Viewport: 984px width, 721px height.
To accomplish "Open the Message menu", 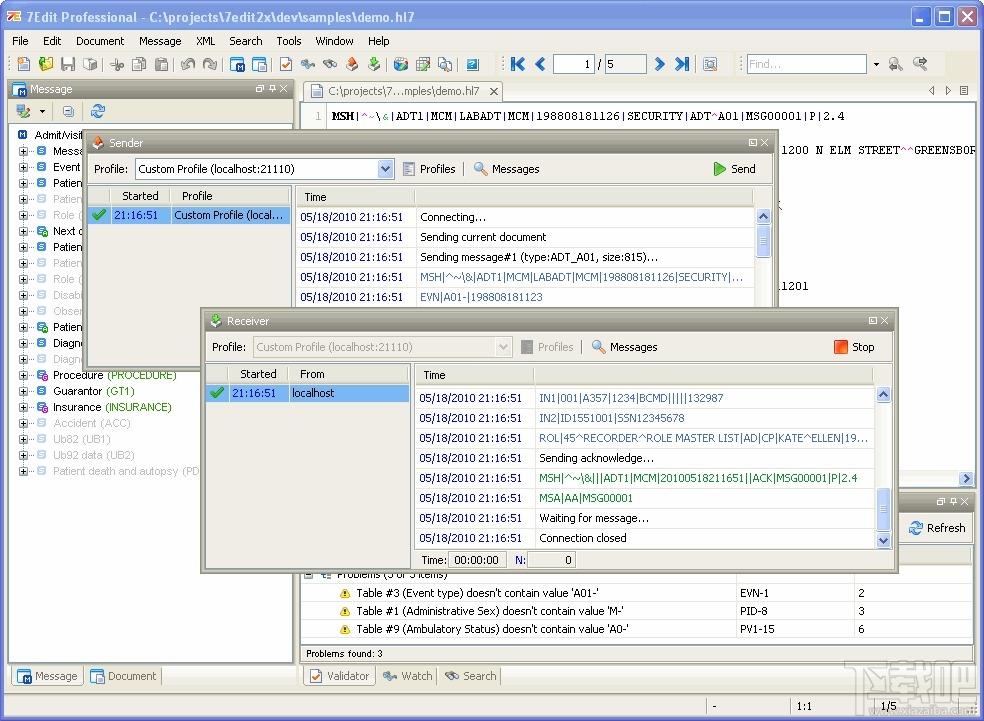I will [160, 41].
